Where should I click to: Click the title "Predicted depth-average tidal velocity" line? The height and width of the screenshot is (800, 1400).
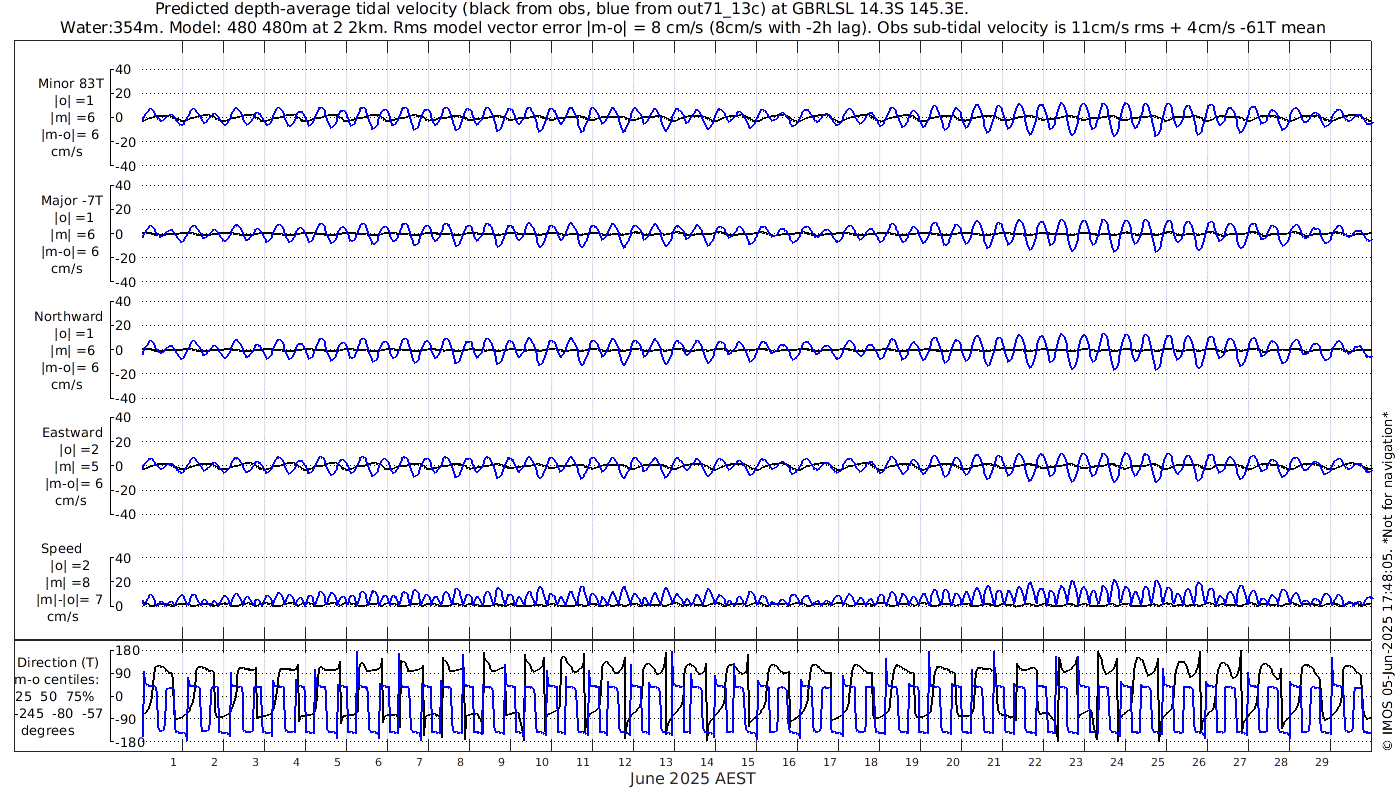click(562, 9)
